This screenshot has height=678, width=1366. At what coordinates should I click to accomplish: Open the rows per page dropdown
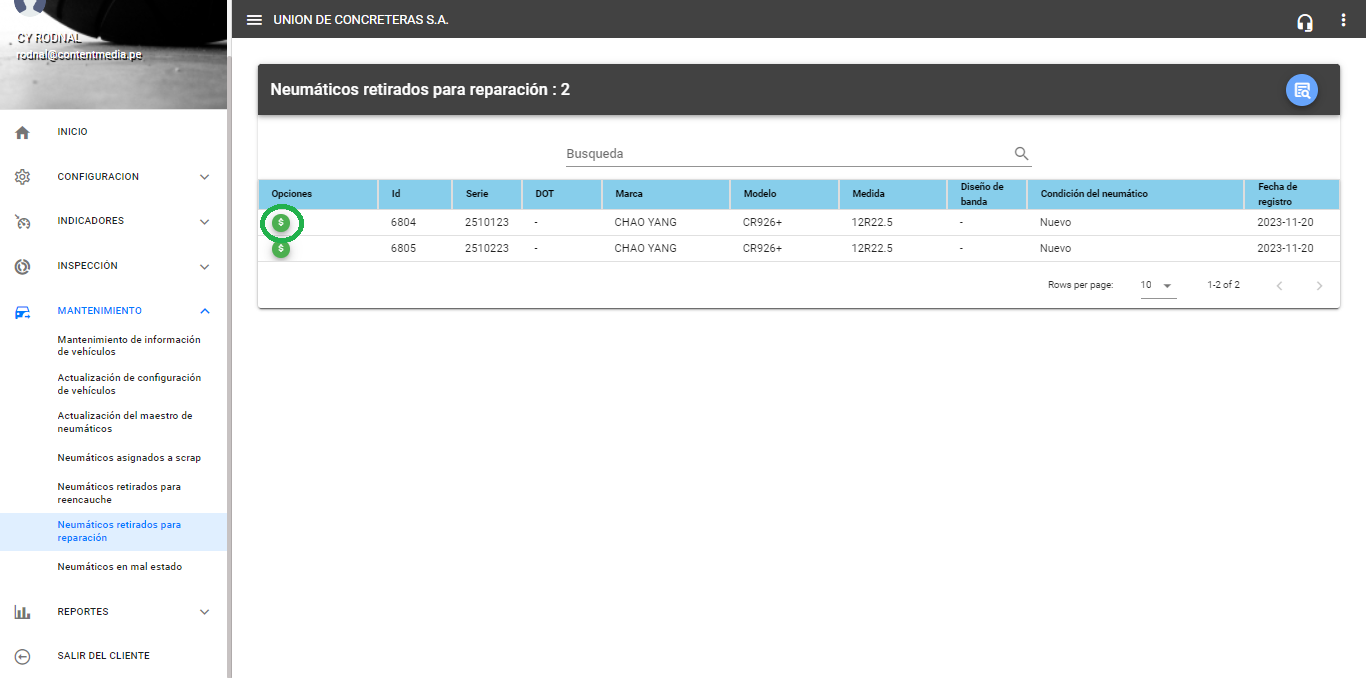1157,286
